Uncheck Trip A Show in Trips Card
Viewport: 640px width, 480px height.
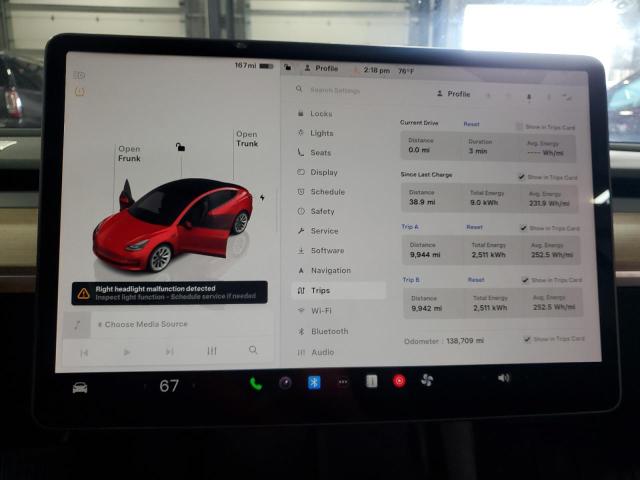click(x=522, y=228)
